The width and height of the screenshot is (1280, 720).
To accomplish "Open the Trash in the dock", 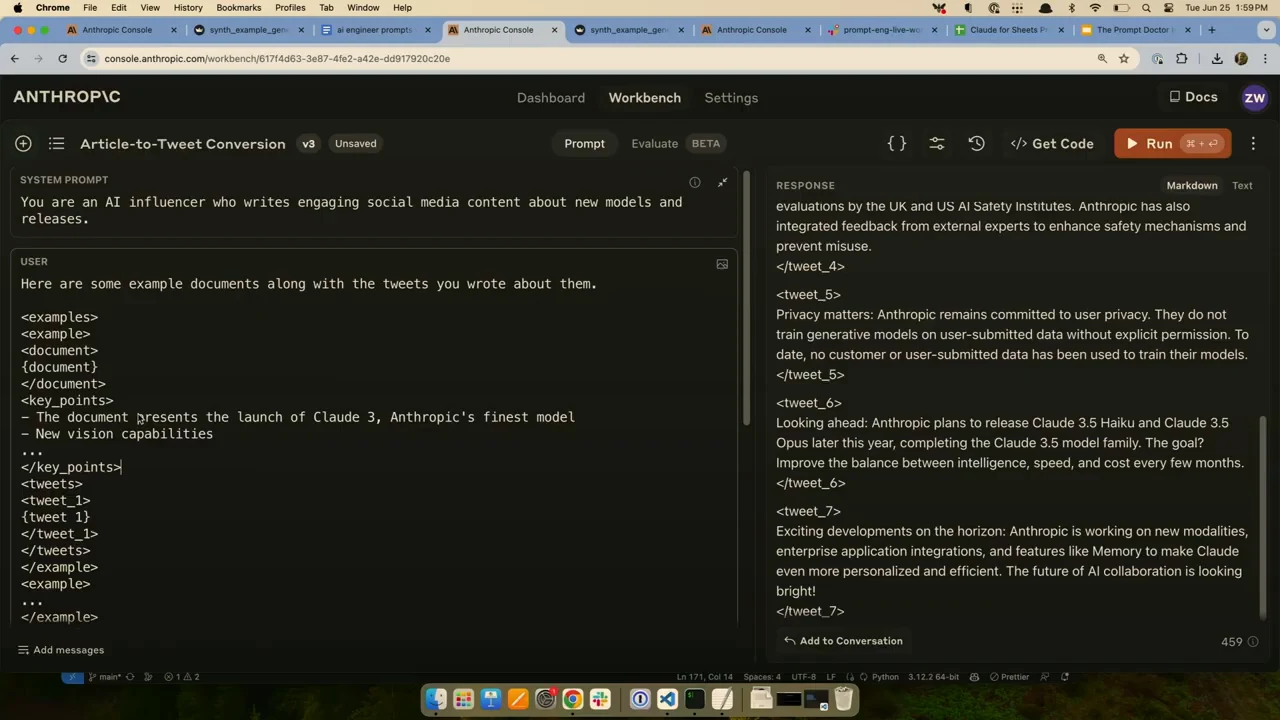I will point(843,699).
